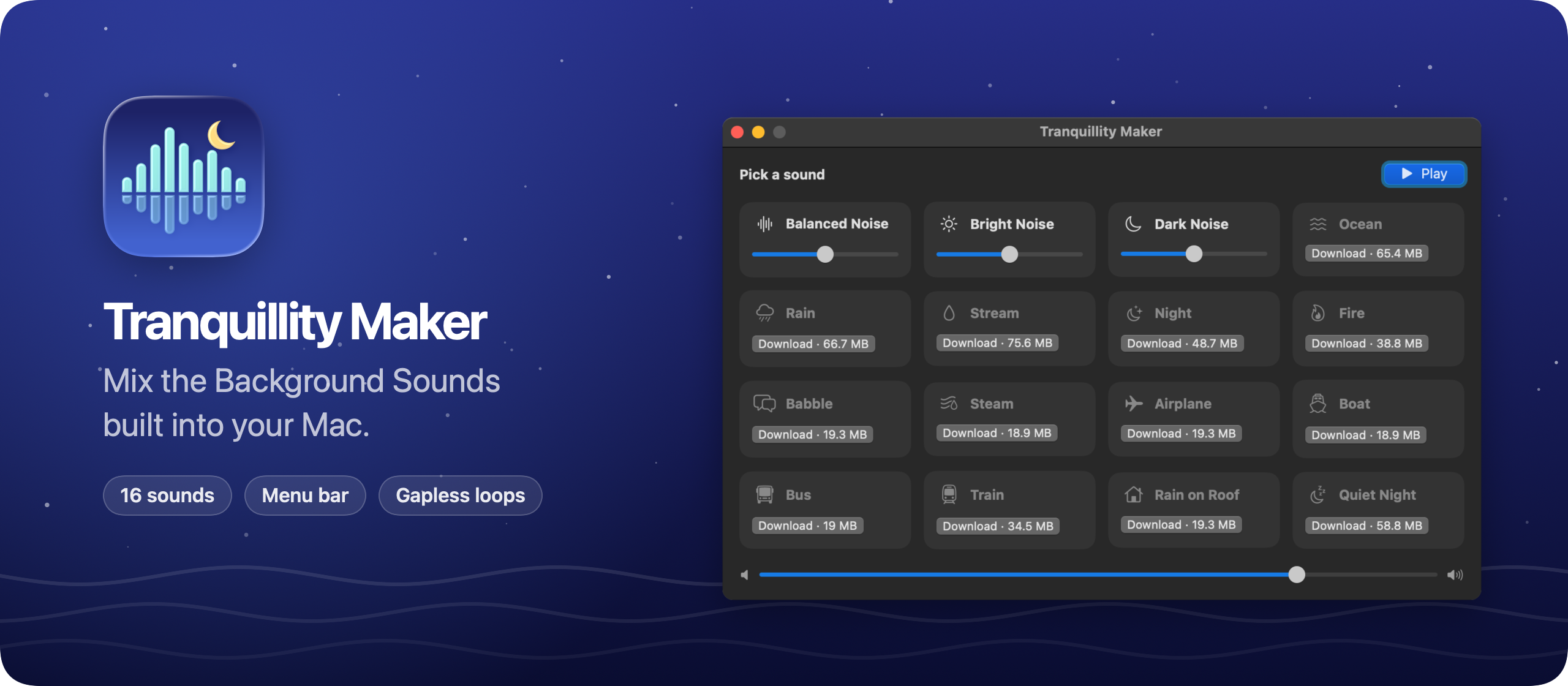Download the Rain sound 66.7 MB
The width and height of the screenshot is (1568, 686).
813,344
